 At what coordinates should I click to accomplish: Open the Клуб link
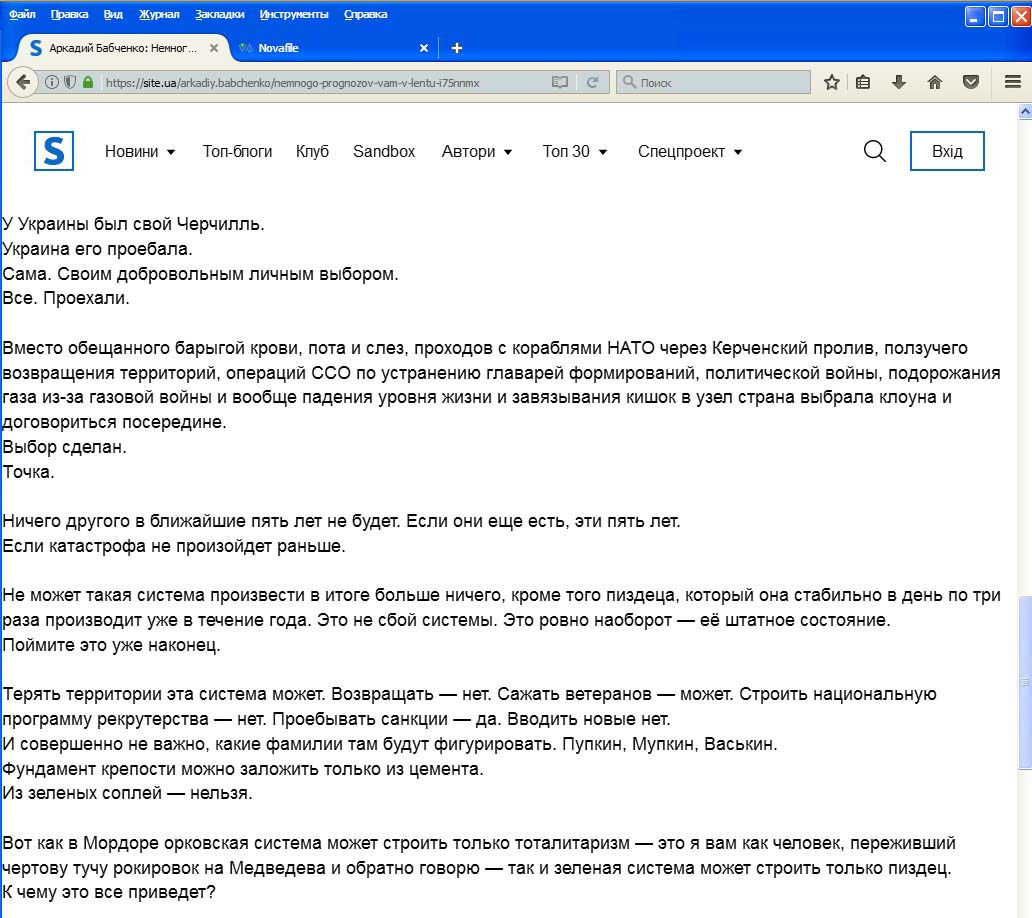pyautogui.click(x=312, y=151)
